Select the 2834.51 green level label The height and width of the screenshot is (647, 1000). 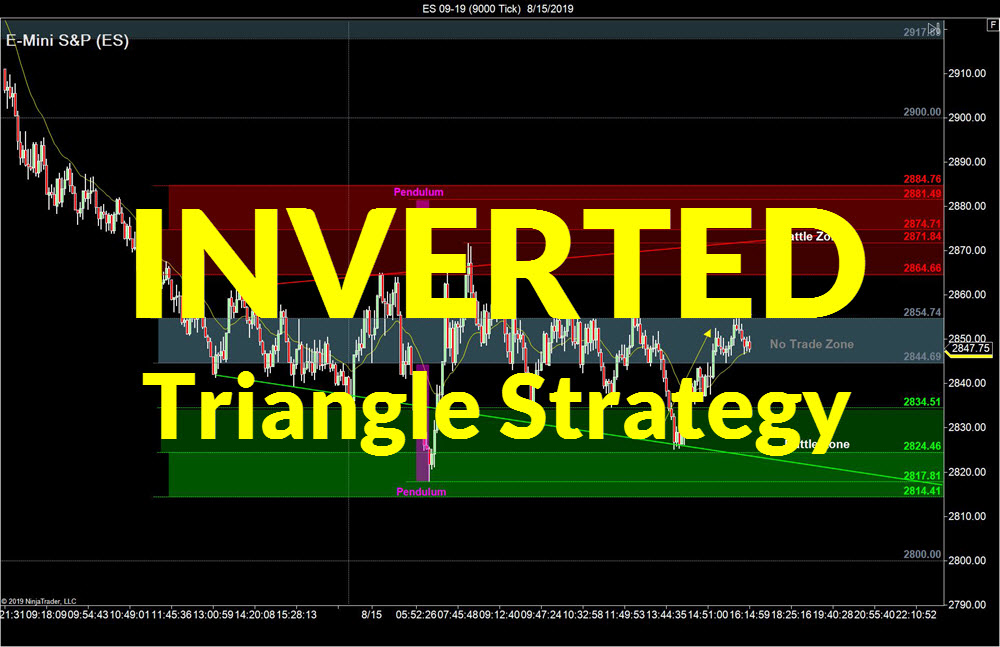tap(922, 401)
